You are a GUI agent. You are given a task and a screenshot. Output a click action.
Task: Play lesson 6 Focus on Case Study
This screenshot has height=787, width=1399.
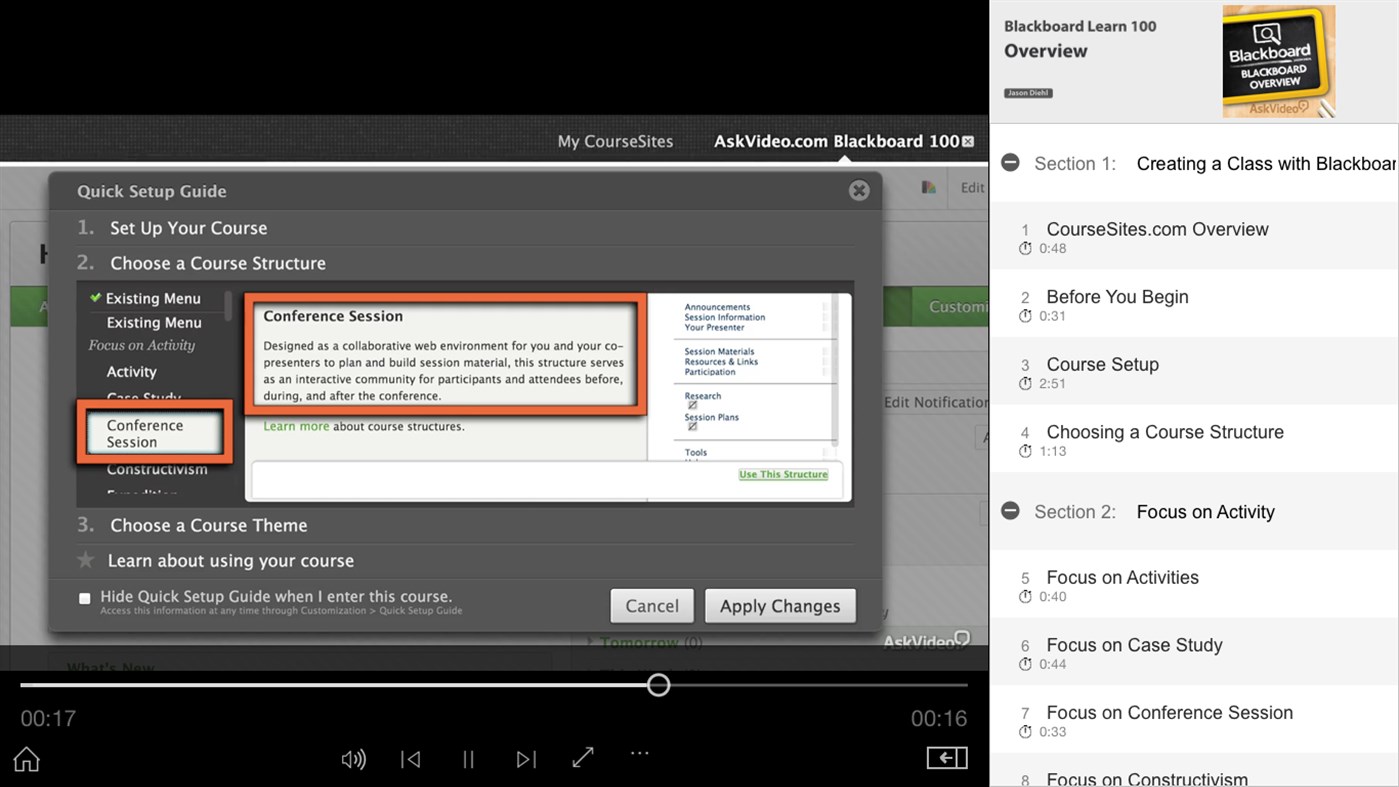(1194, 653)
